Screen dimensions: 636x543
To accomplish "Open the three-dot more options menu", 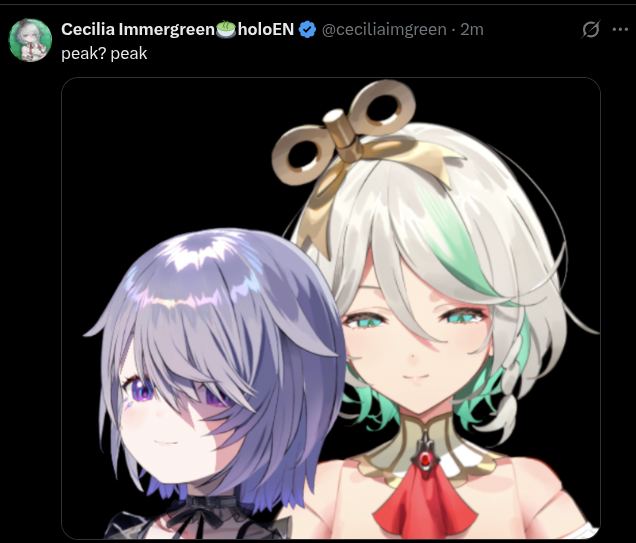I will (620, 29).
